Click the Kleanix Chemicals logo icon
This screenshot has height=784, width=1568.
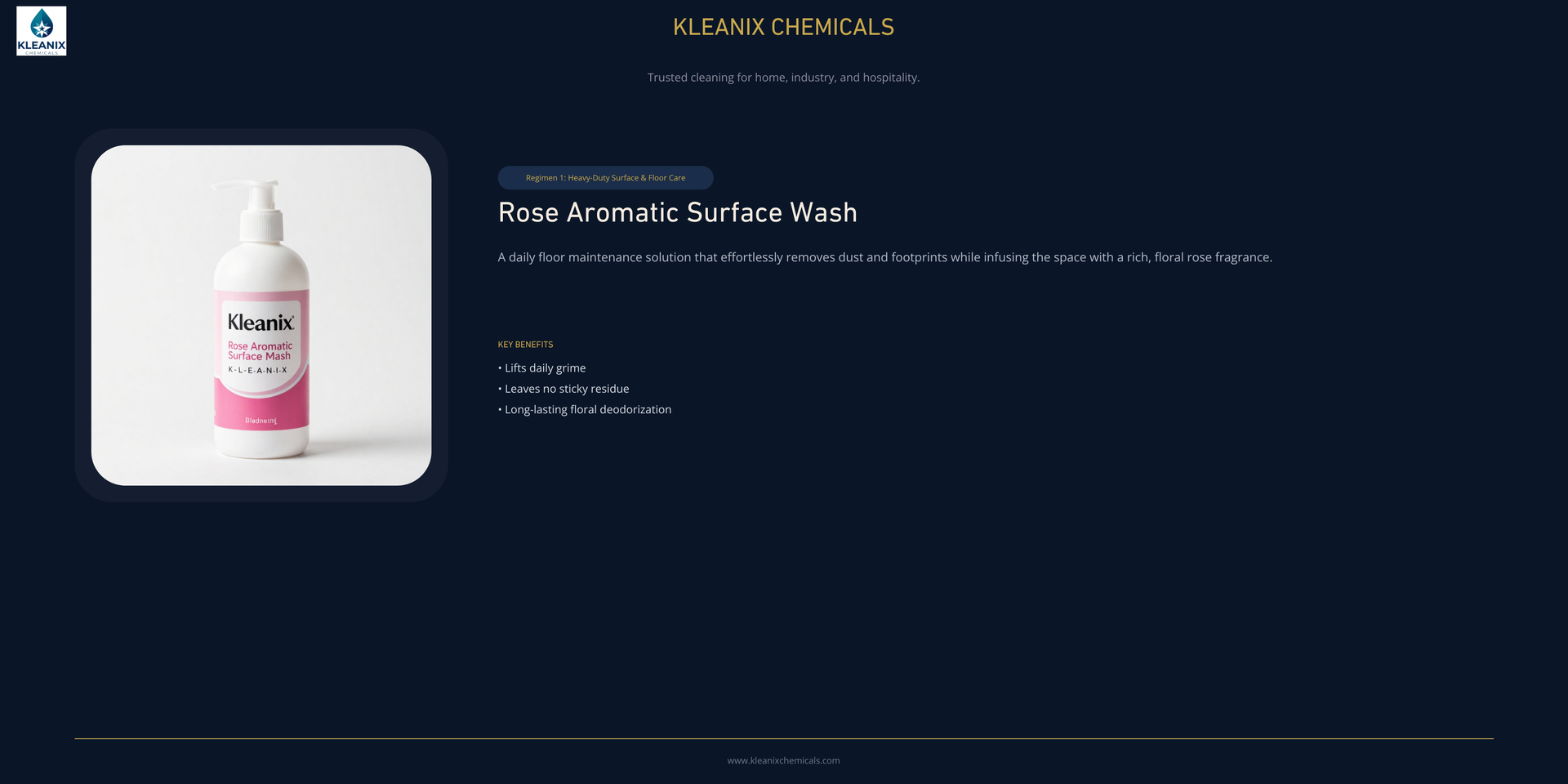tap(42, 31)
